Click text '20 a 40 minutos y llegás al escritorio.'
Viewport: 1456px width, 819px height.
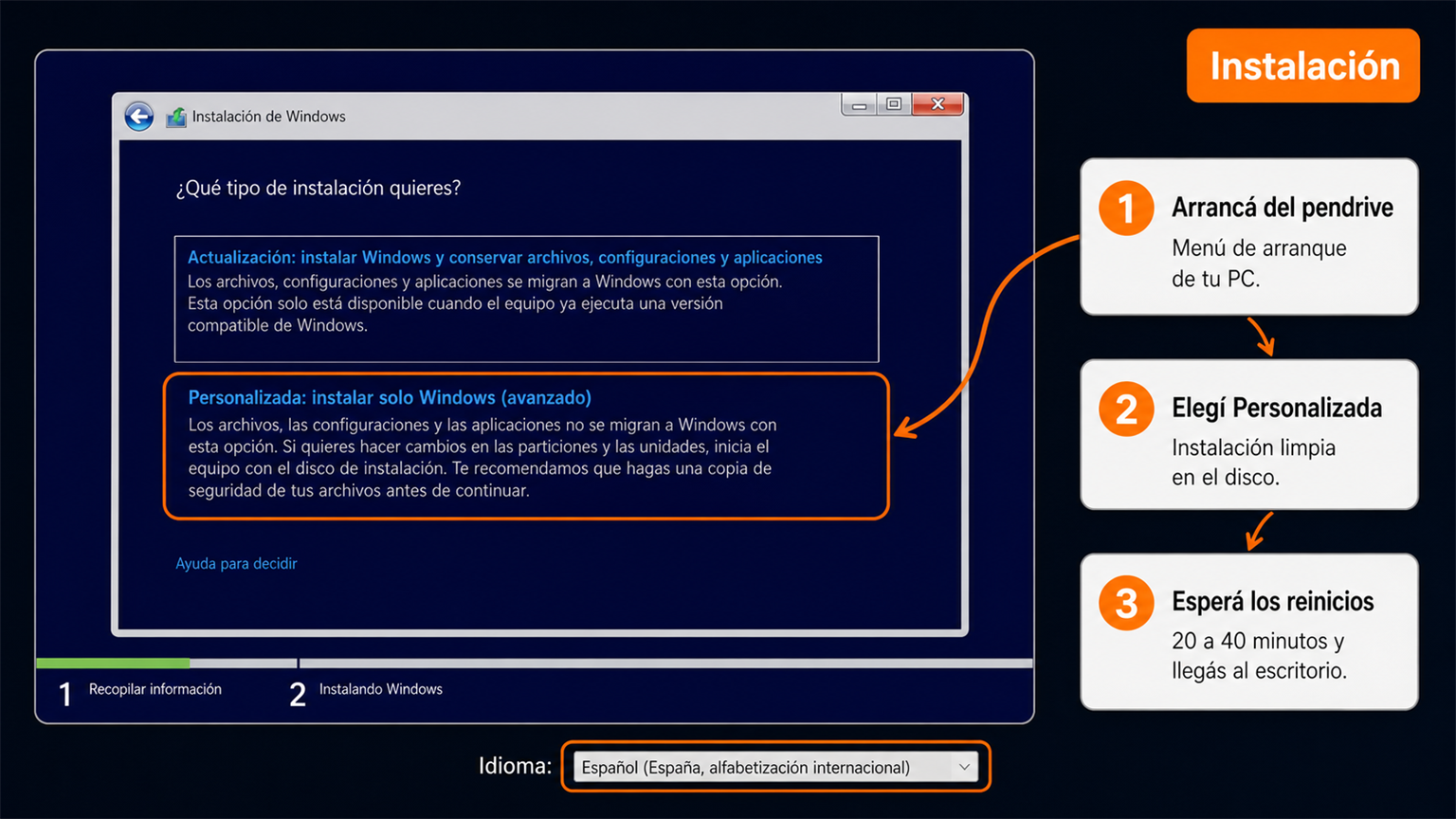[1260, 656]
